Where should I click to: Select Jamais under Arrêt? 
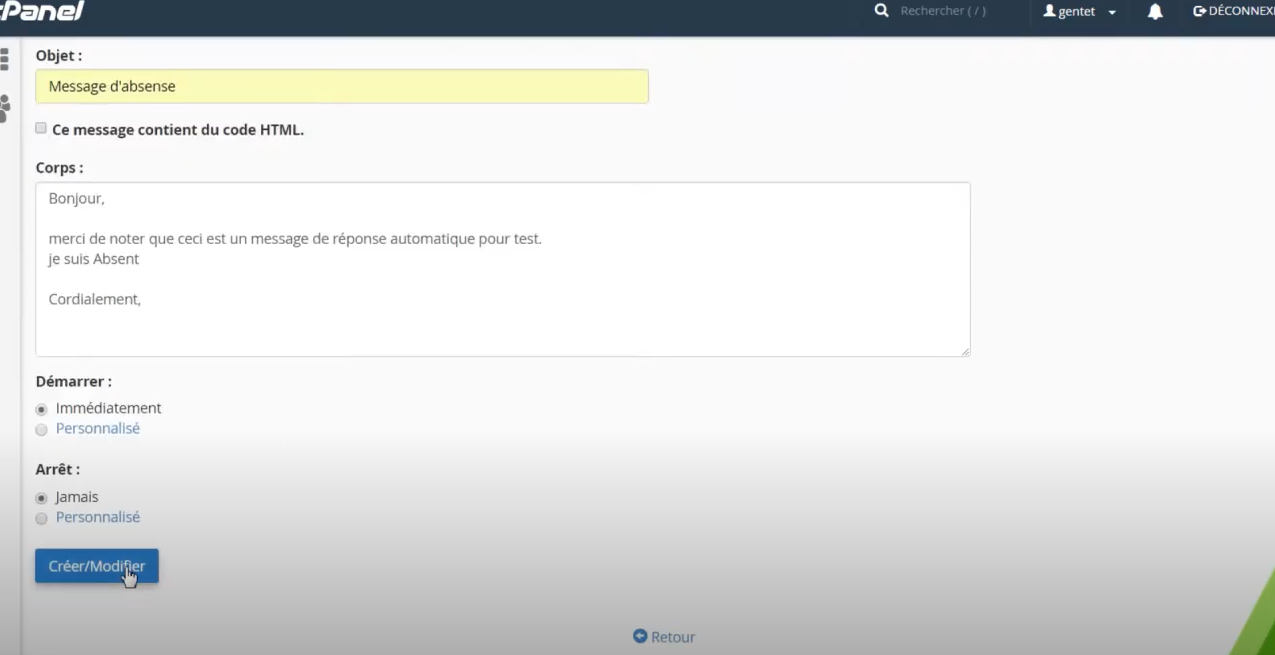pos(41,498)
